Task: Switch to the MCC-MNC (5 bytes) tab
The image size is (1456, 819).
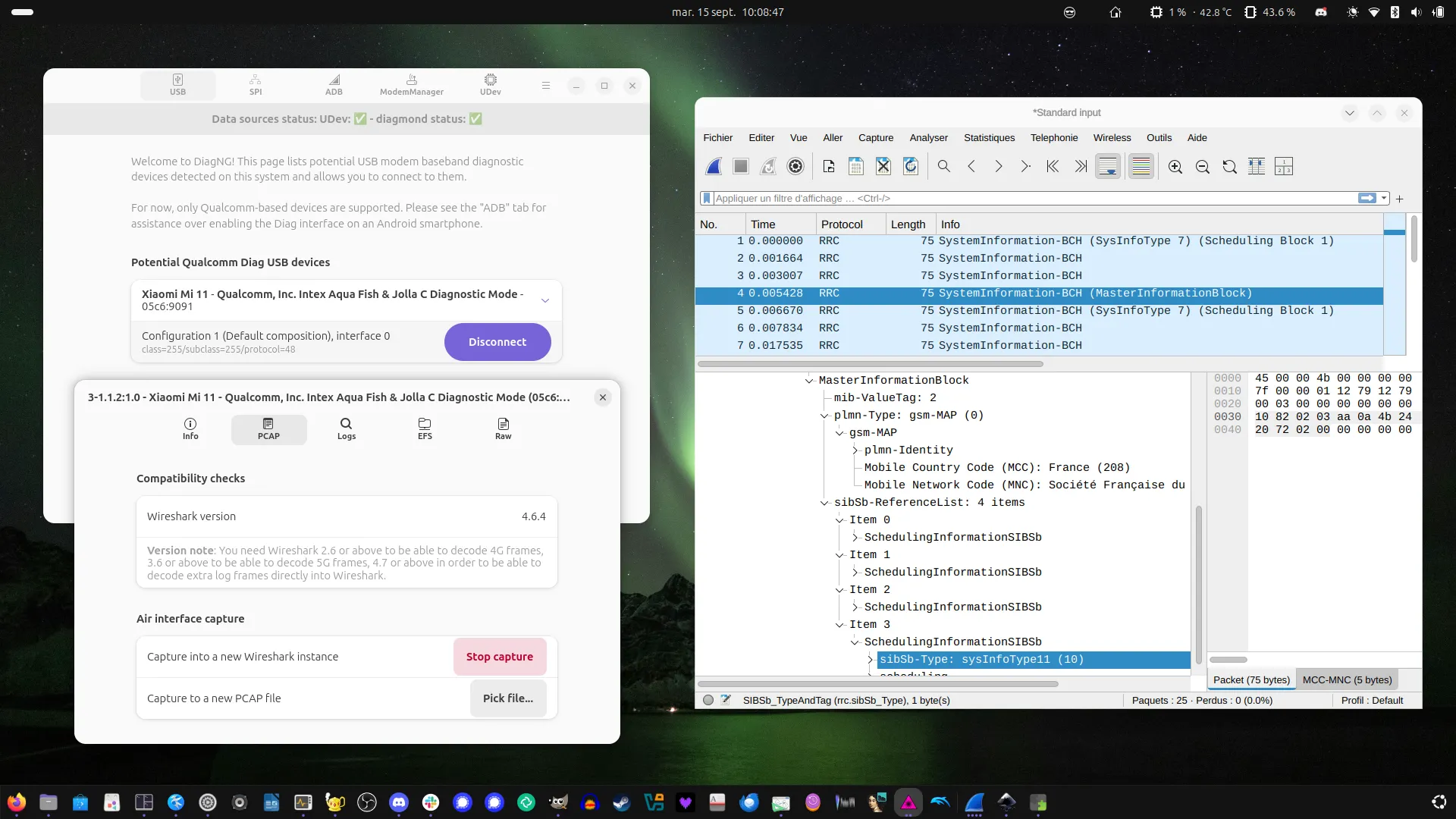Action: tap(1348, 679)
